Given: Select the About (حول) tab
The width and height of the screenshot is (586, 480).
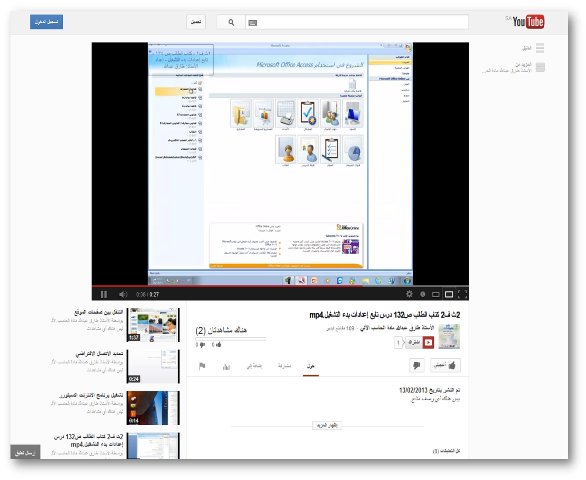Looking at the screenshot, I should [x=311, y=366].
